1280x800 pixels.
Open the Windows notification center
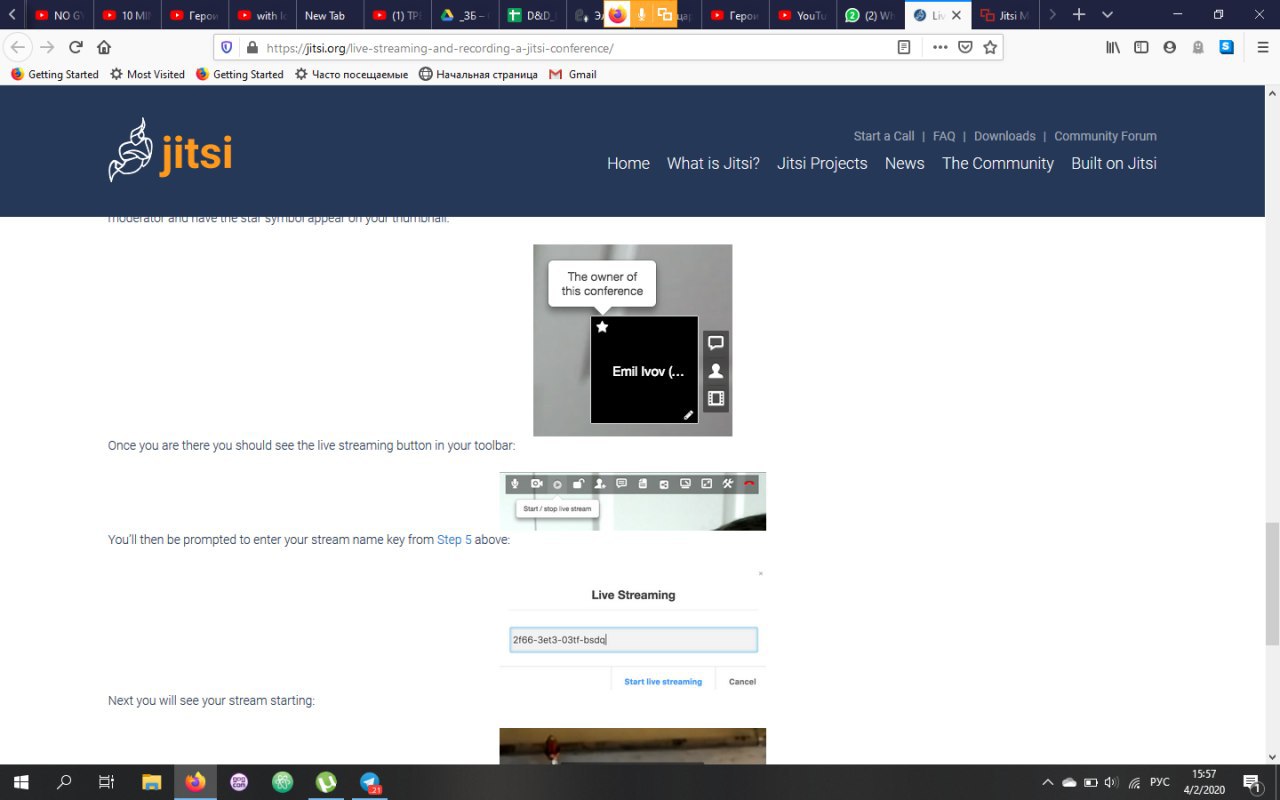click(1252, 782)
